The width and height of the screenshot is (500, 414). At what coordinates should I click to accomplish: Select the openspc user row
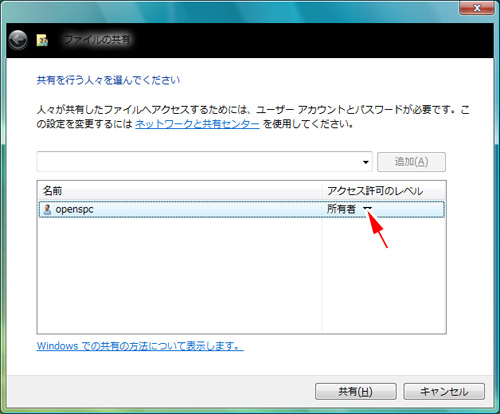pos(242,209)
